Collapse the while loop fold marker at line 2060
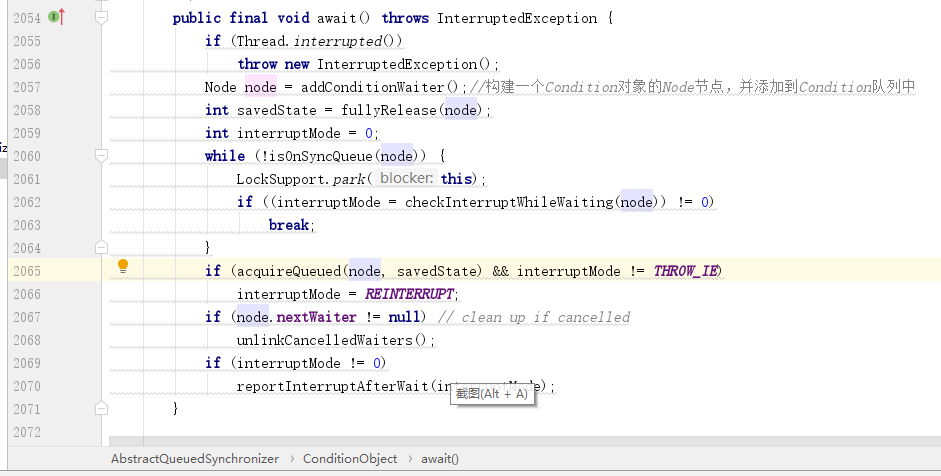 [101, 156]
